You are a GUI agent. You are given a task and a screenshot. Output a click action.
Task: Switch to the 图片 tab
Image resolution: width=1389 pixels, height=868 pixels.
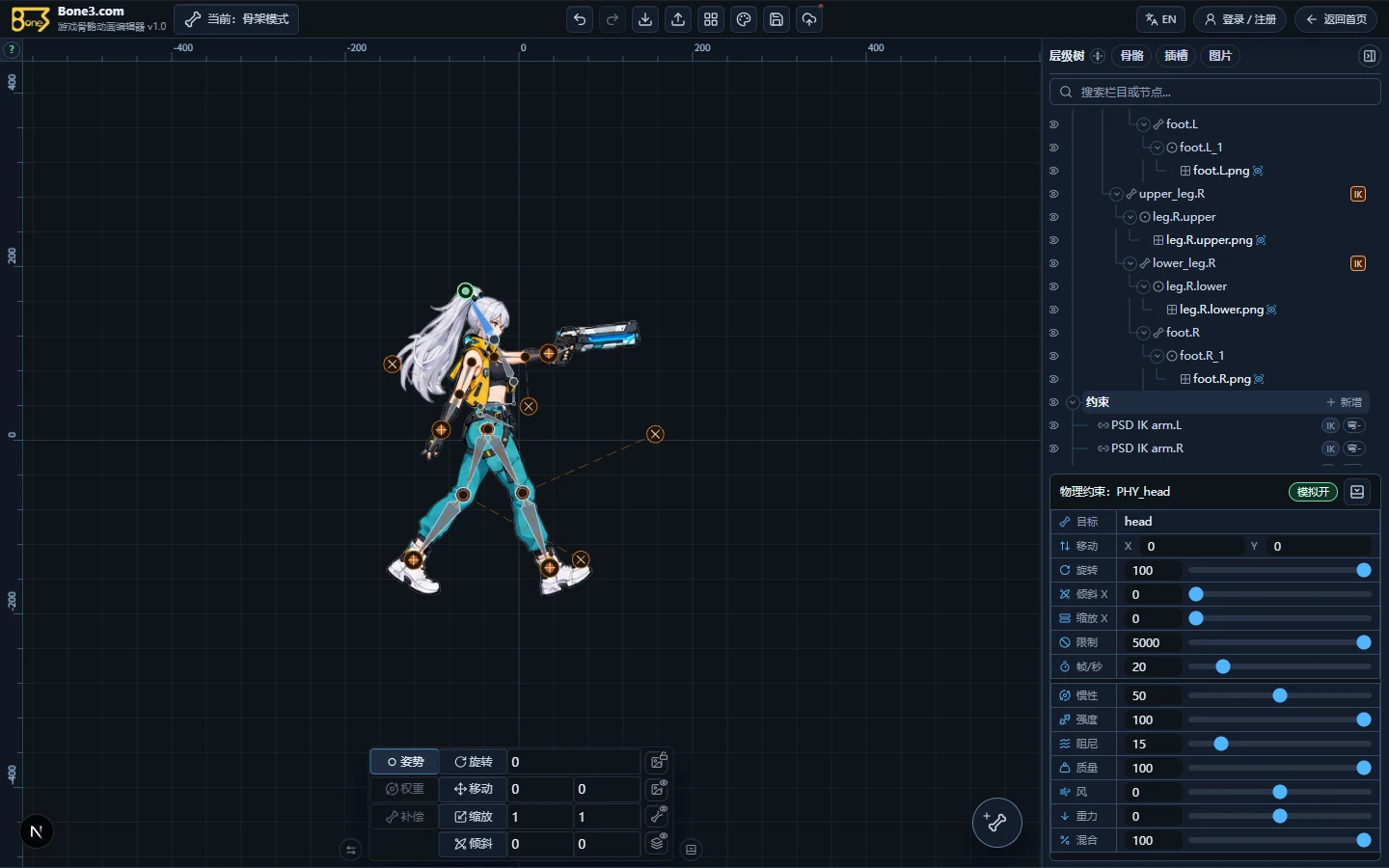tap(1220, 56)
